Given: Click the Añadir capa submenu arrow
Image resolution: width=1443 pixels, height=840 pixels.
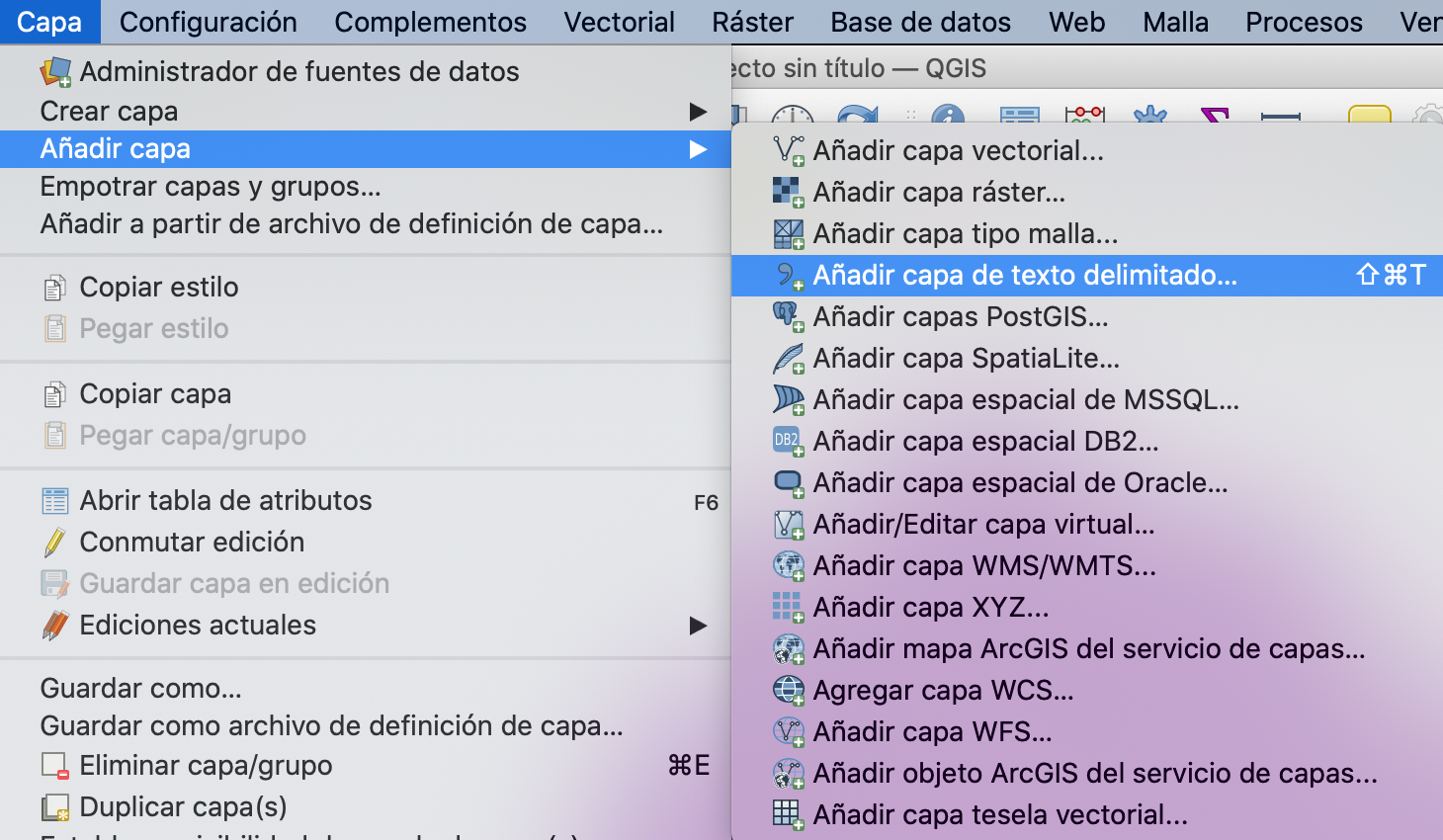Looking at the screenshot, I should 698,149.
